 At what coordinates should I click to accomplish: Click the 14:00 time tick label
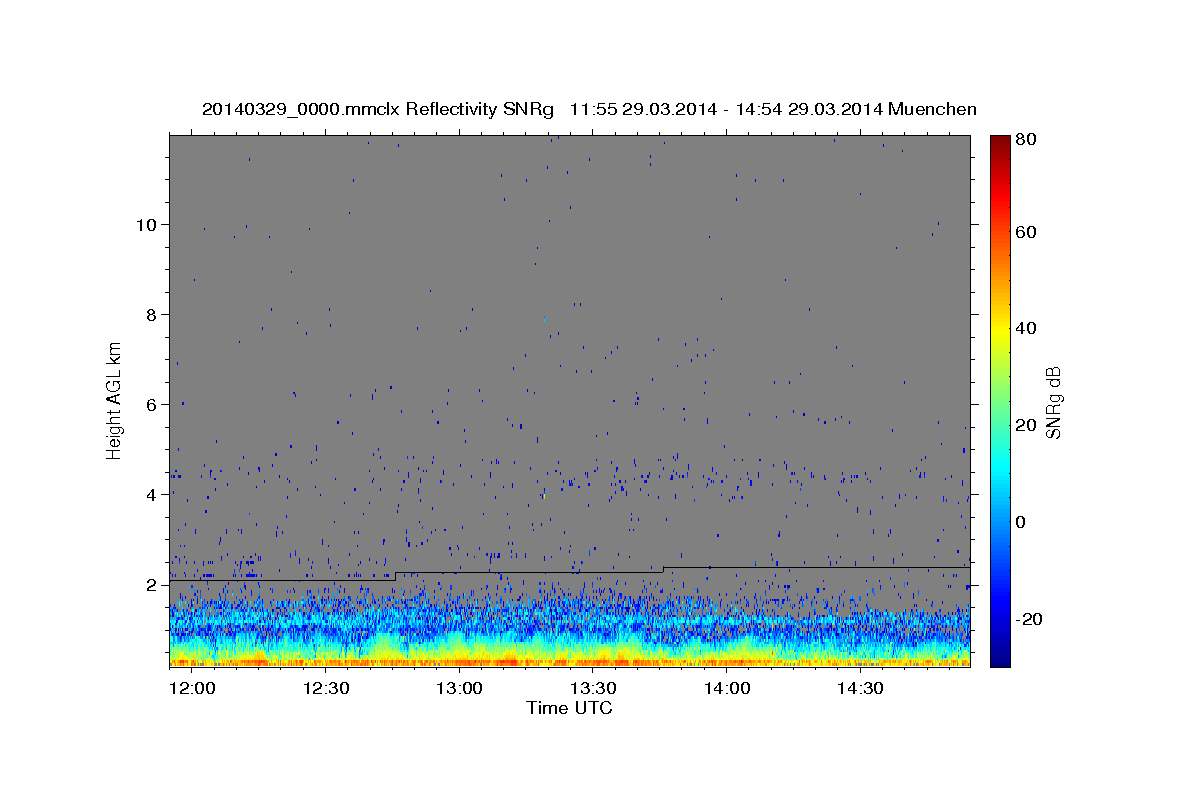(x=727, y=688)
